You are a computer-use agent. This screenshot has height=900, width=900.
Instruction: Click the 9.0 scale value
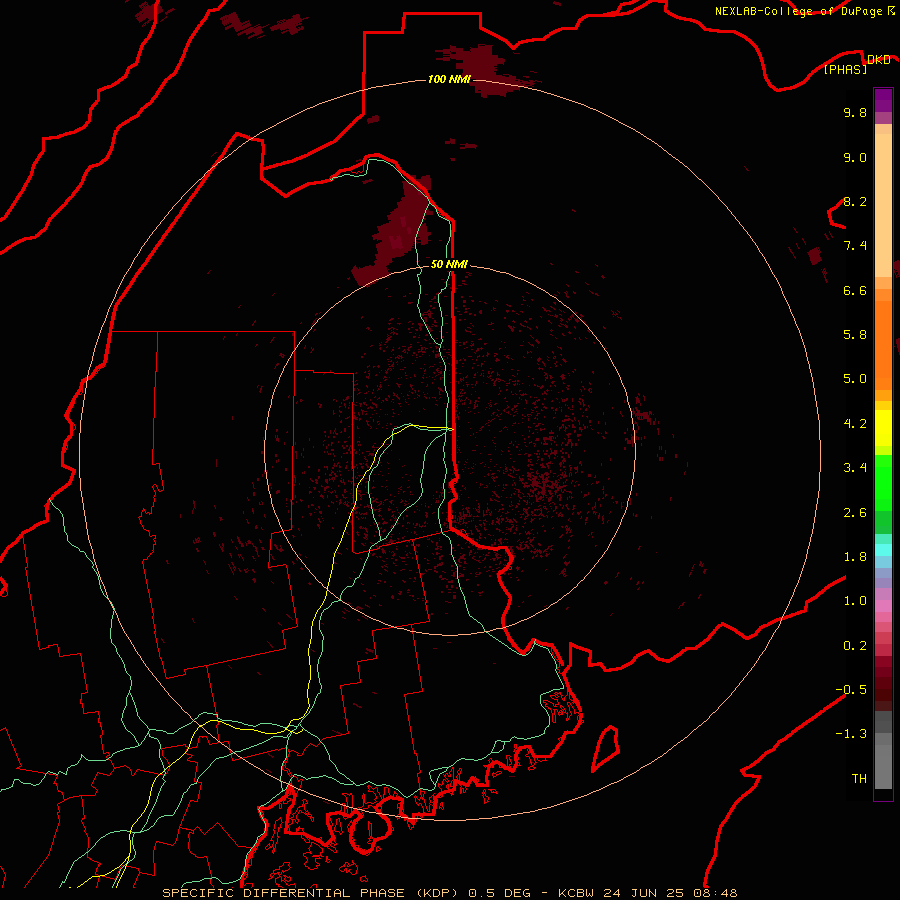(855, 157)
